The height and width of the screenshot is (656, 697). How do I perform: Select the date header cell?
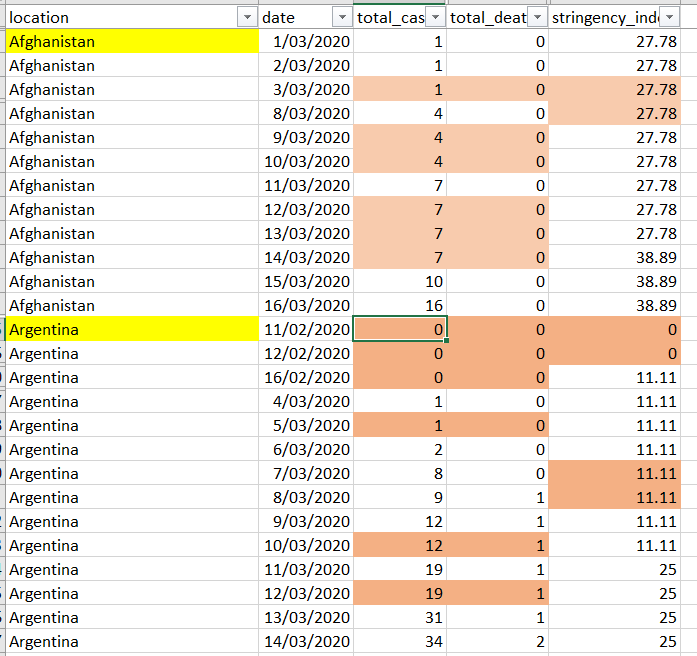306,18
